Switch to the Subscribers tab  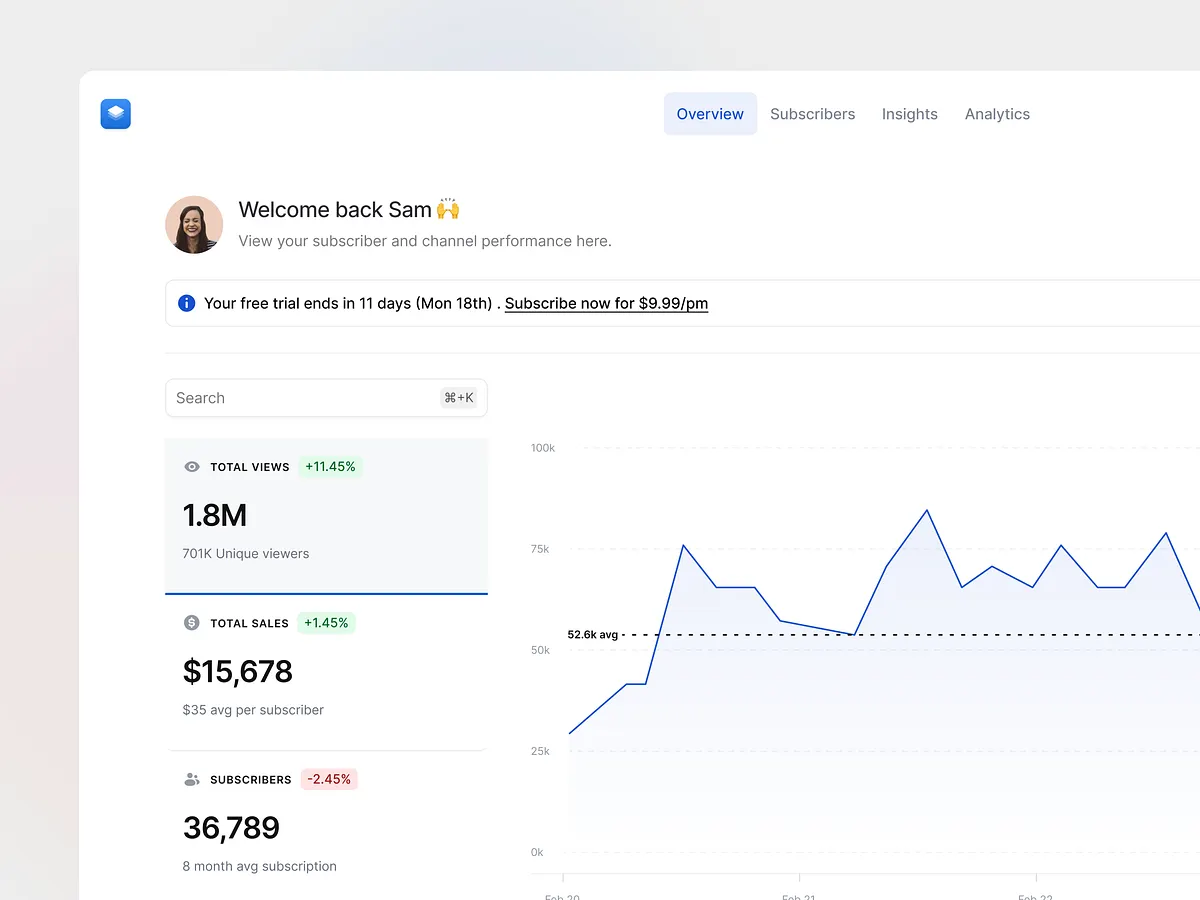click(x=812, y=114)
